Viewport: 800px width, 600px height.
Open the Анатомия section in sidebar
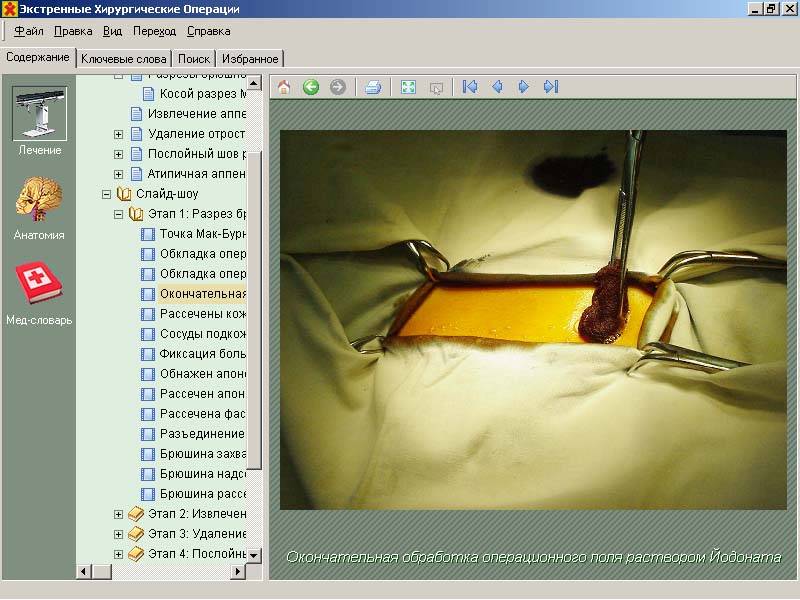39,208
